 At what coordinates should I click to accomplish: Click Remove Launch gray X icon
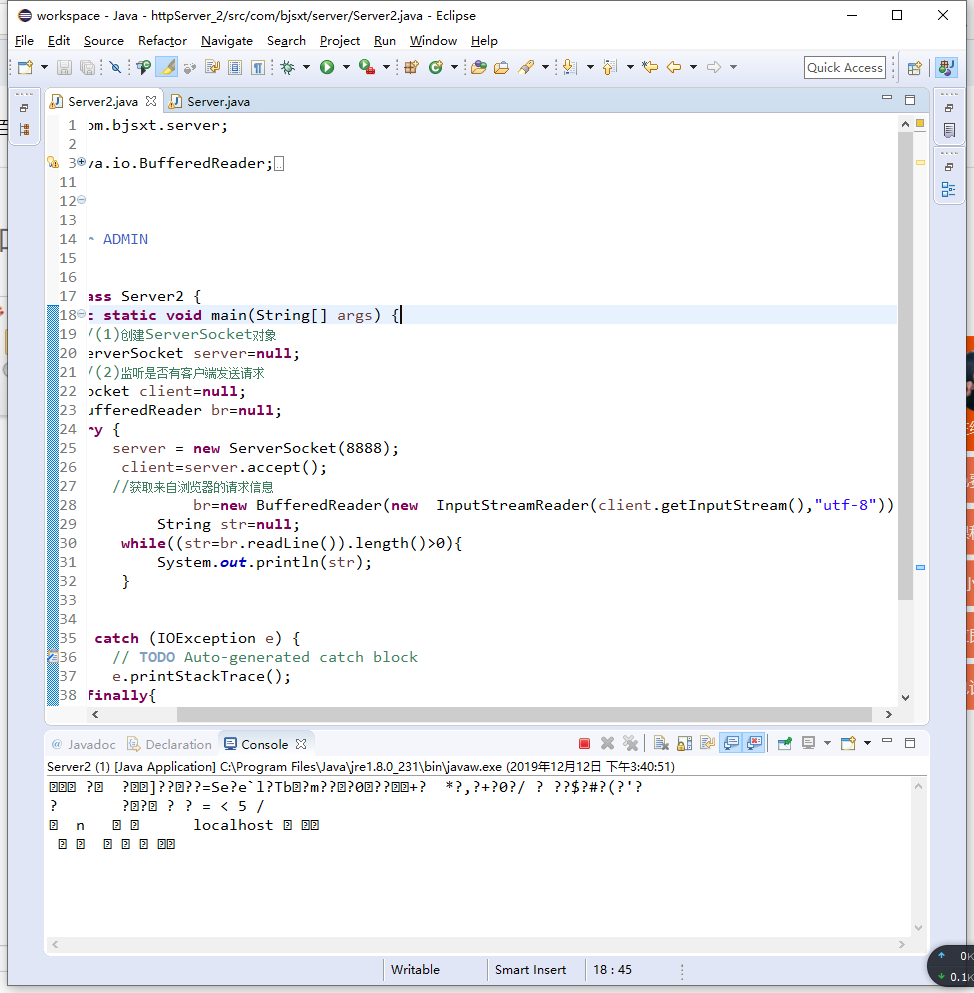point(607,743)
